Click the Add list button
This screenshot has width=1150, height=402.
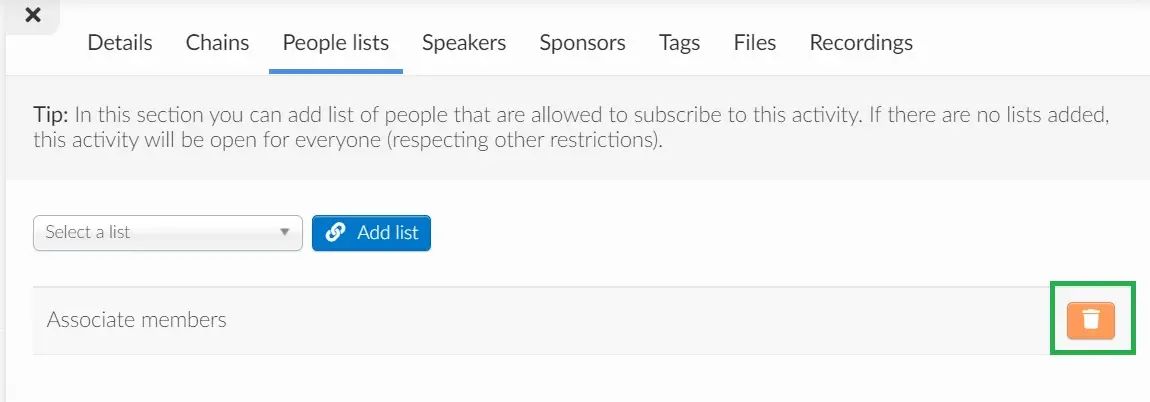click(371, 233)
